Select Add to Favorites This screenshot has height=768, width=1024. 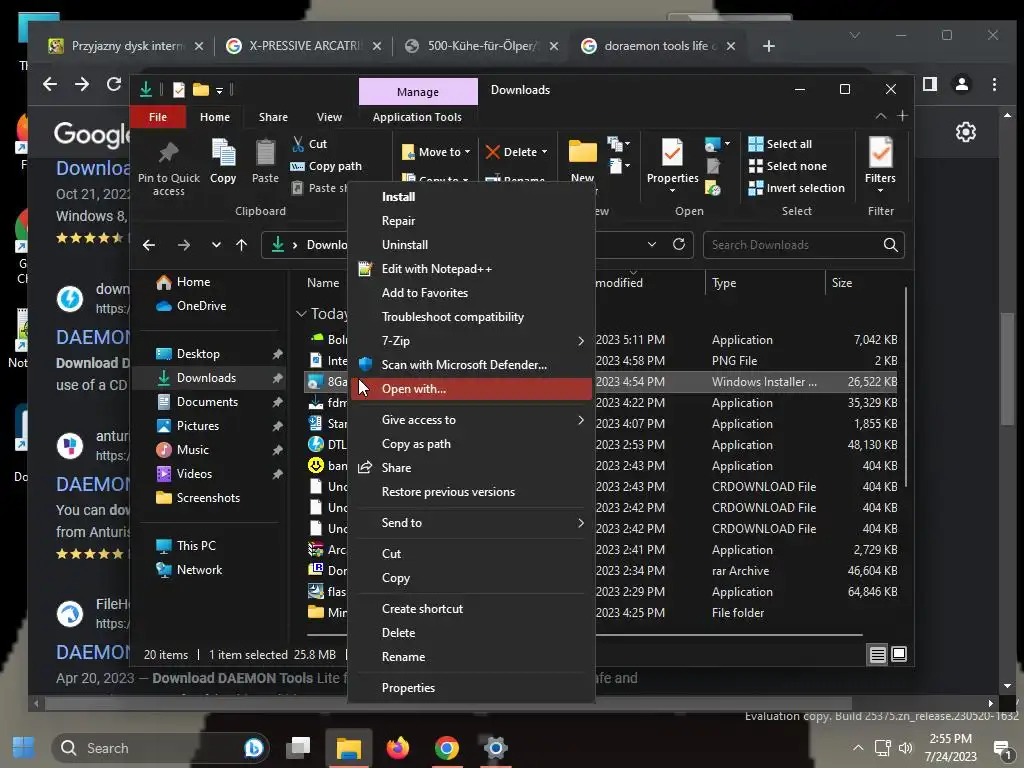coord(472,293)
